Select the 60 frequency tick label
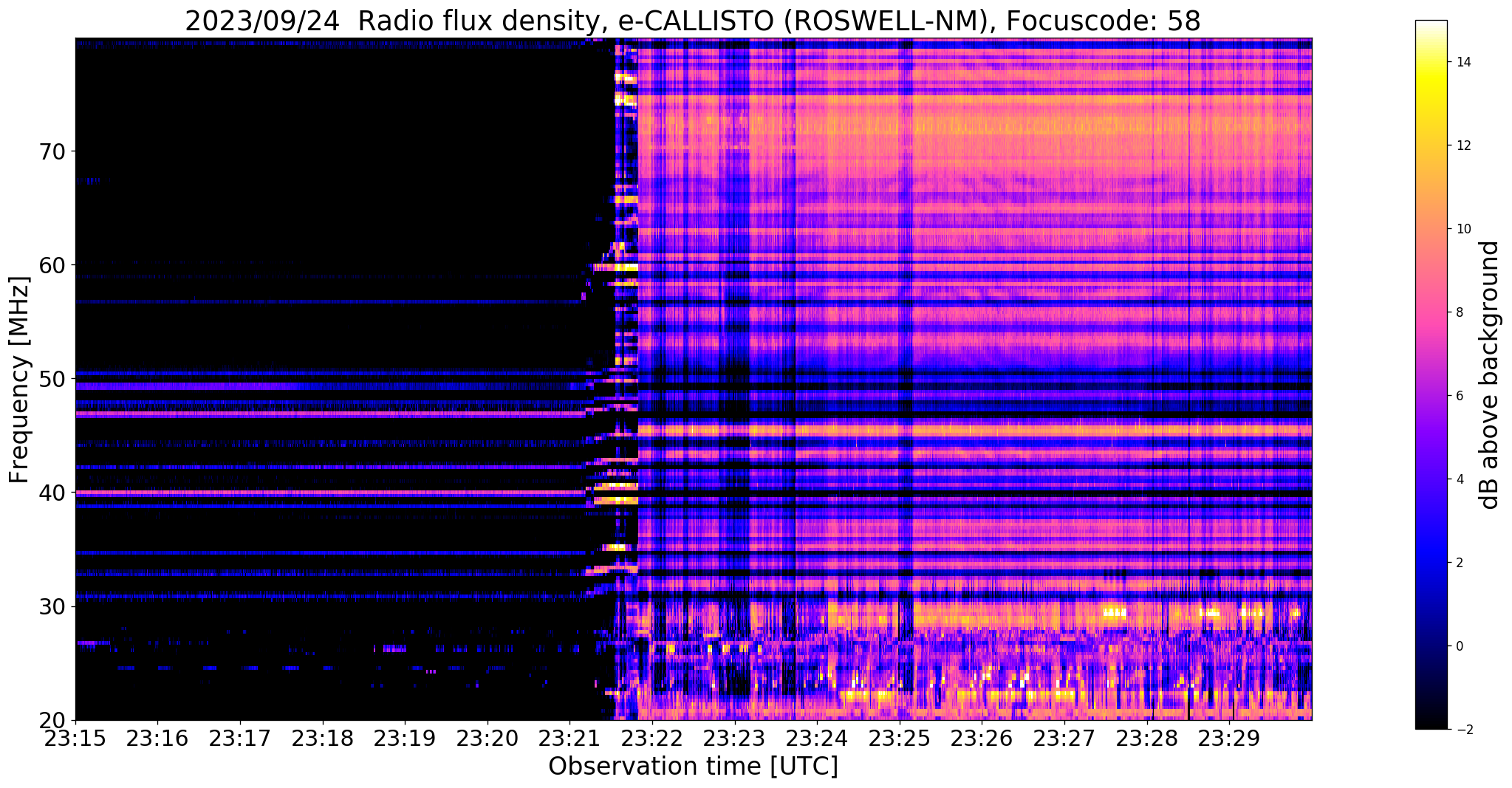1512x788 pixels. [x=52, y=265]
